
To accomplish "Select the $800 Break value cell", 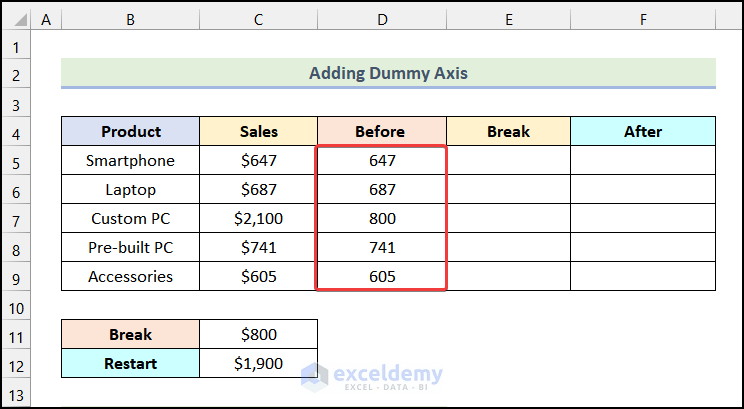I will (x=258, y=334).
